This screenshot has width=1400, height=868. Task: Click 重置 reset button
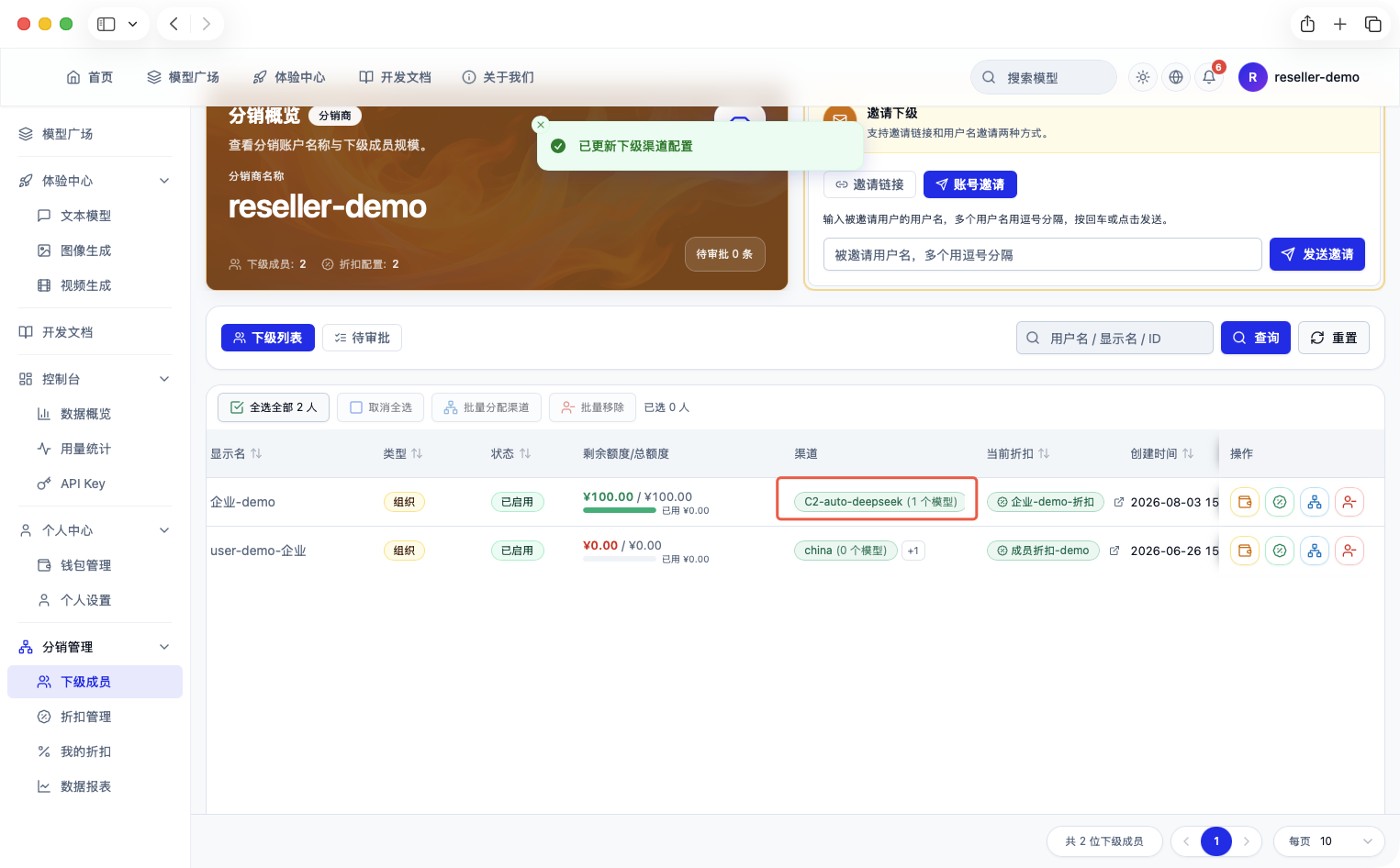click(1334, 338)
